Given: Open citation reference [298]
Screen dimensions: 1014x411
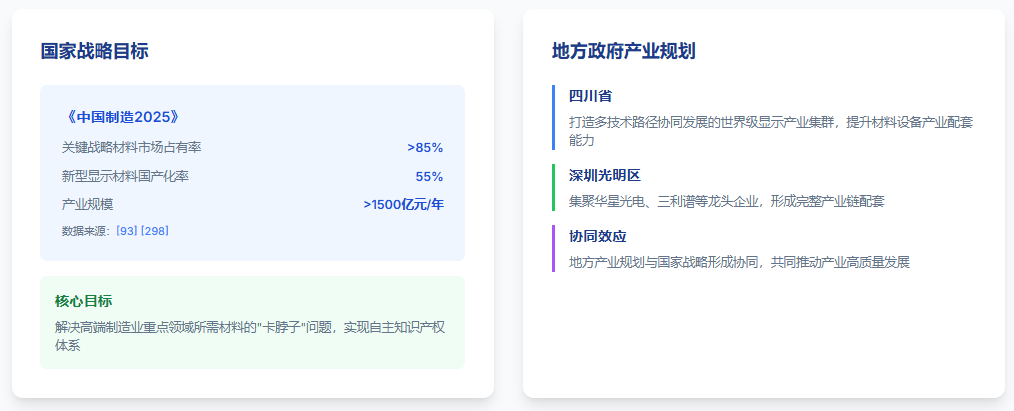Looking at the screenshot, I should 155,231.
